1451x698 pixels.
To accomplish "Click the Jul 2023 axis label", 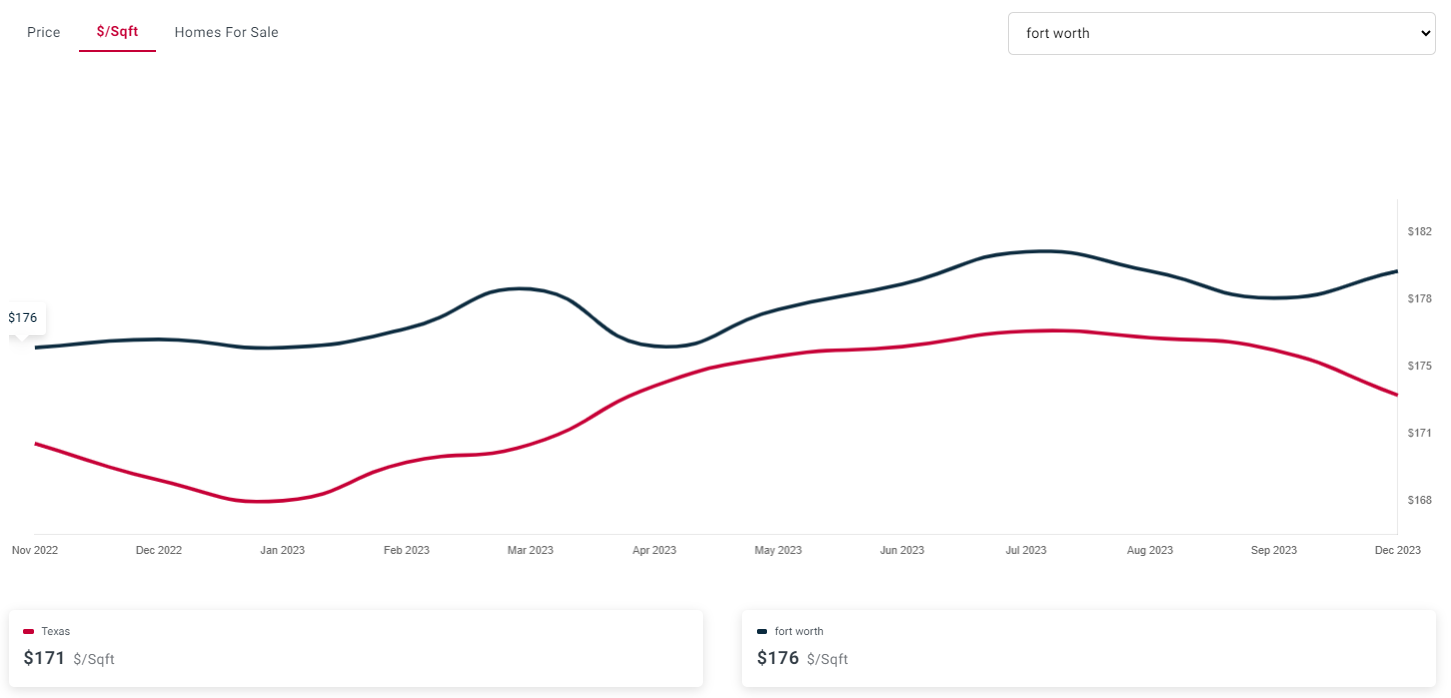I will tap(1026, 550).
